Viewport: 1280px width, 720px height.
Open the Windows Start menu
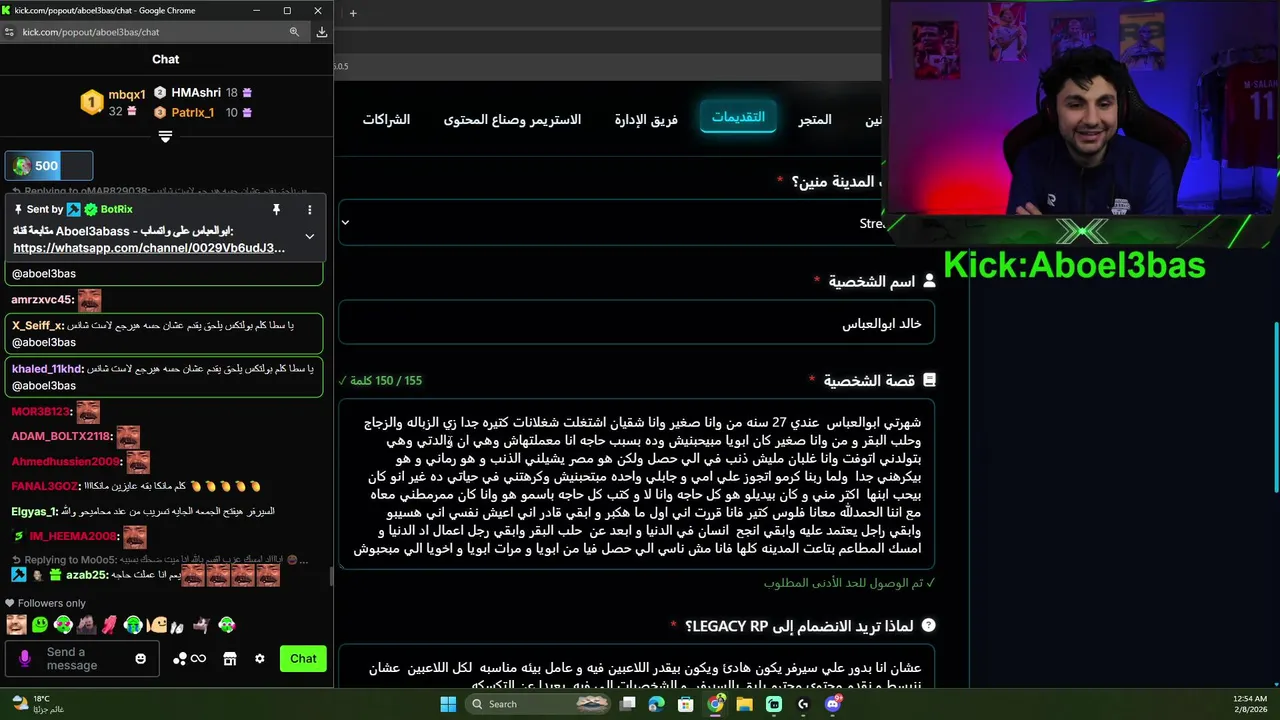tap(447, 704)
